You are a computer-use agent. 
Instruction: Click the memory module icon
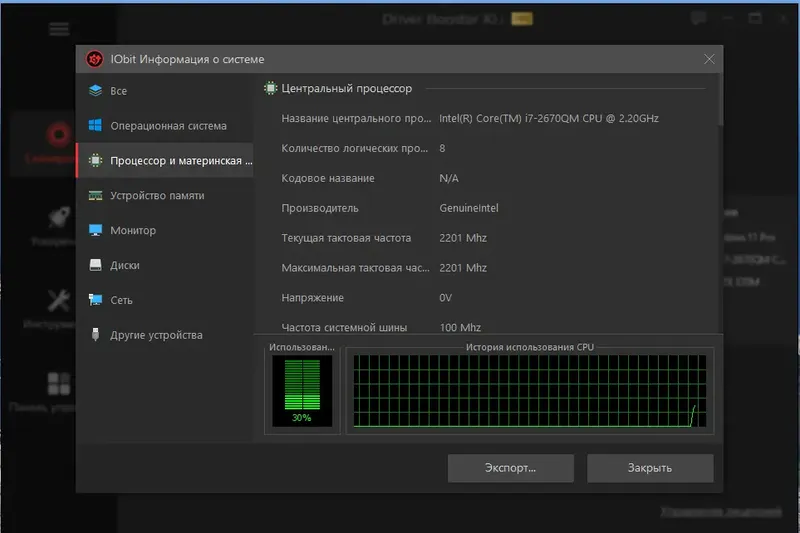click(95, 195)
